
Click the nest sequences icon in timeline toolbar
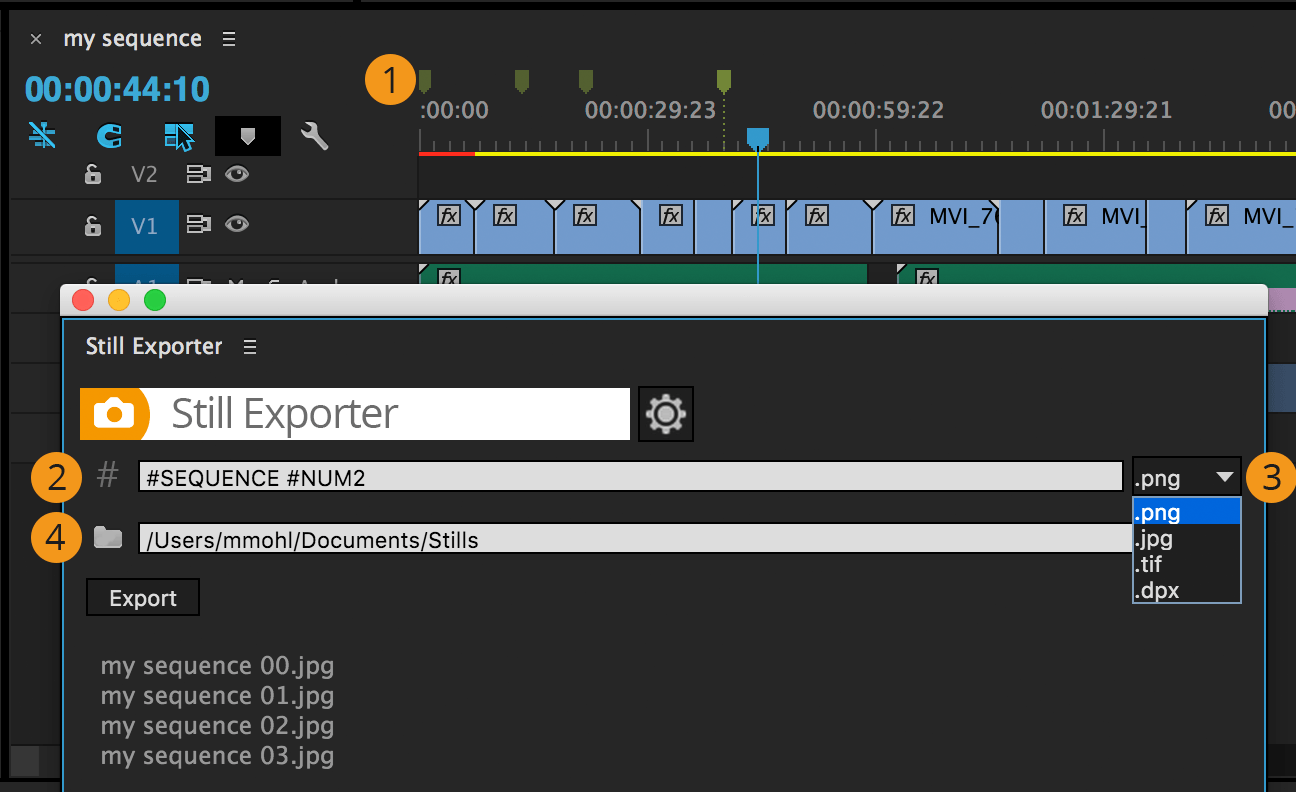click(178, 135)
